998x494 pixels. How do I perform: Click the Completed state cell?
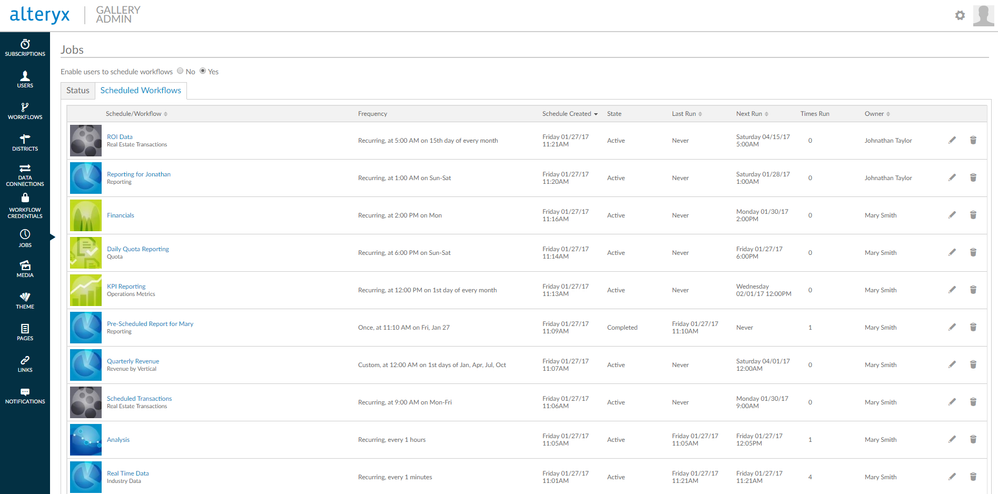coord(622,327)
